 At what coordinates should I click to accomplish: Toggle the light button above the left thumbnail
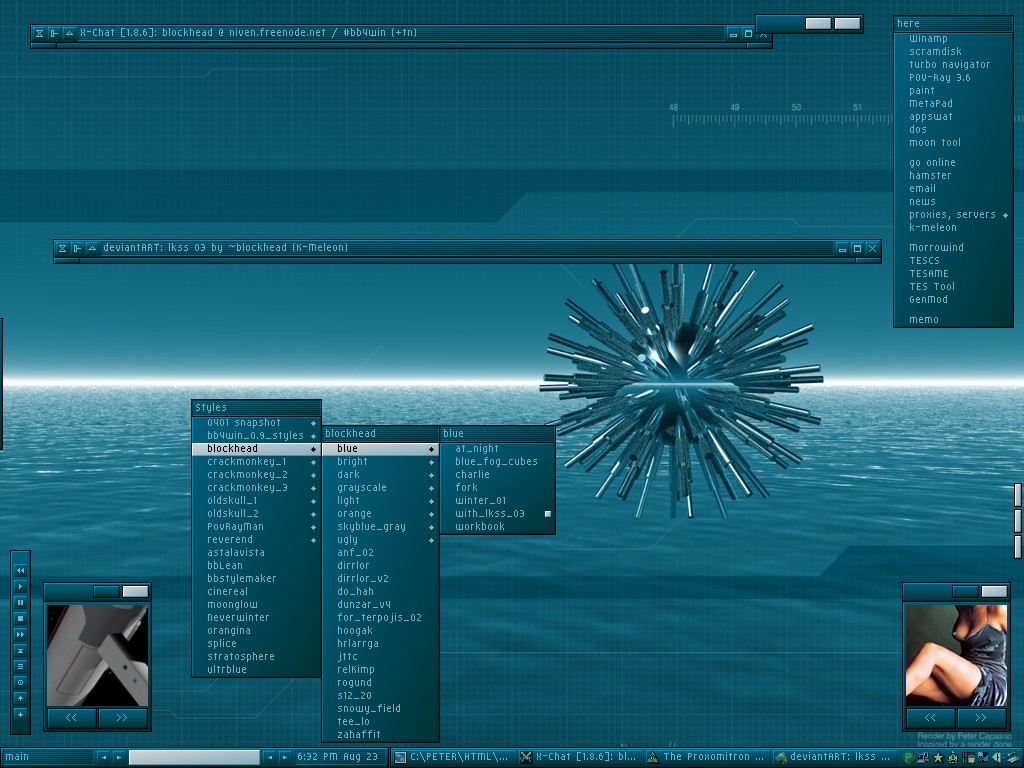point(135,592)
